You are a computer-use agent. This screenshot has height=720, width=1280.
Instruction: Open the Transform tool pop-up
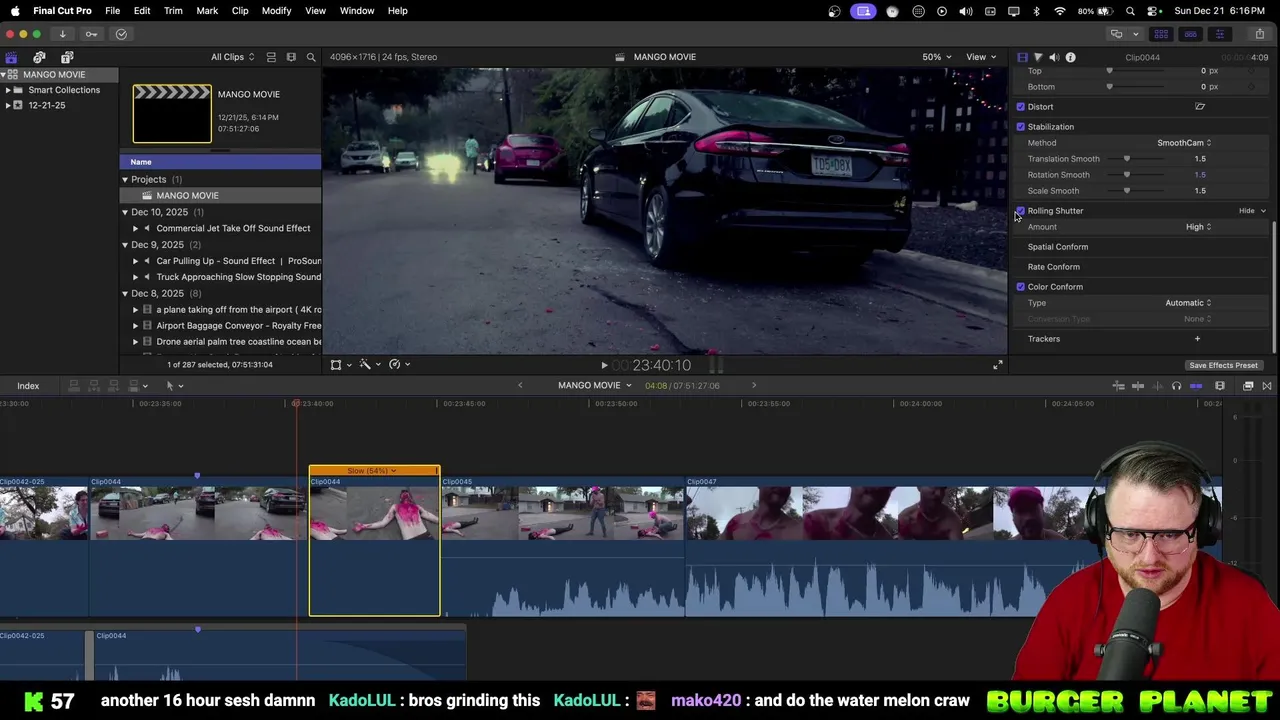click(340, 365)
